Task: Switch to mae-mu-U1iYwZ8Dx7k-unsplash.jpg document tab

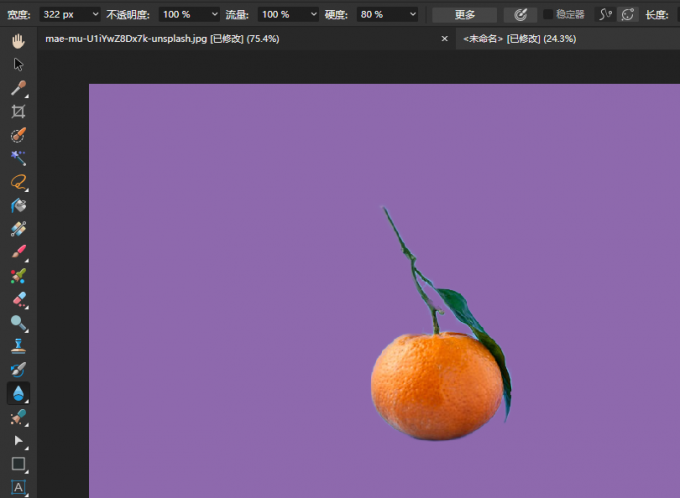Action: click(162, 39)
